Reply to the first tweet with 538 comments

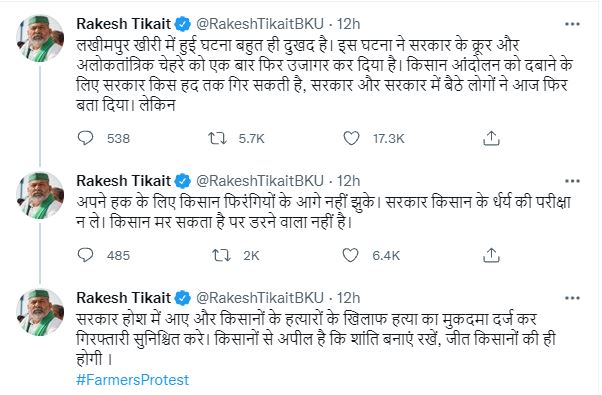click(85, 138)
